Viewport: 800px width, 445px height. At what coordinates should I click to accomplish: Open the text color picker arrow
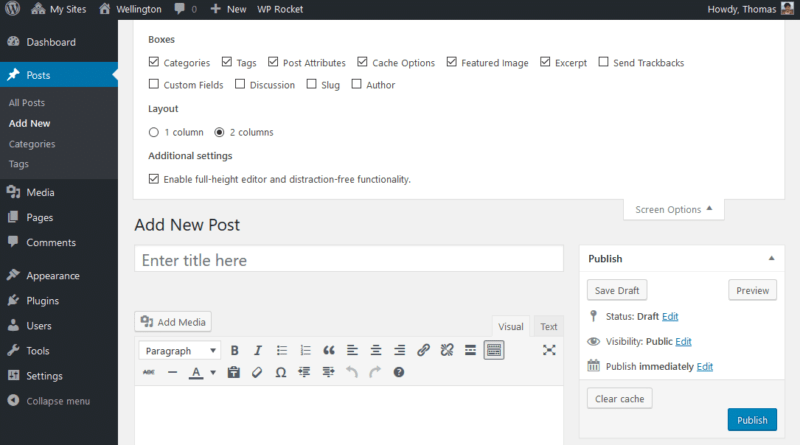(x=213, y=373)
